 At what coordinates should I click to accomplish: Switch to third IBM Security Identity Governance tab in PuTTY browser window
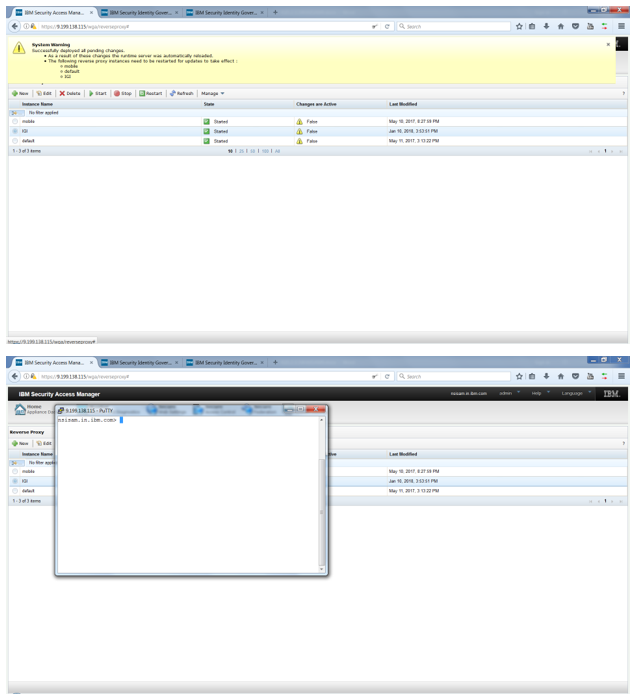pyautogui.click(x=225, y=362)
